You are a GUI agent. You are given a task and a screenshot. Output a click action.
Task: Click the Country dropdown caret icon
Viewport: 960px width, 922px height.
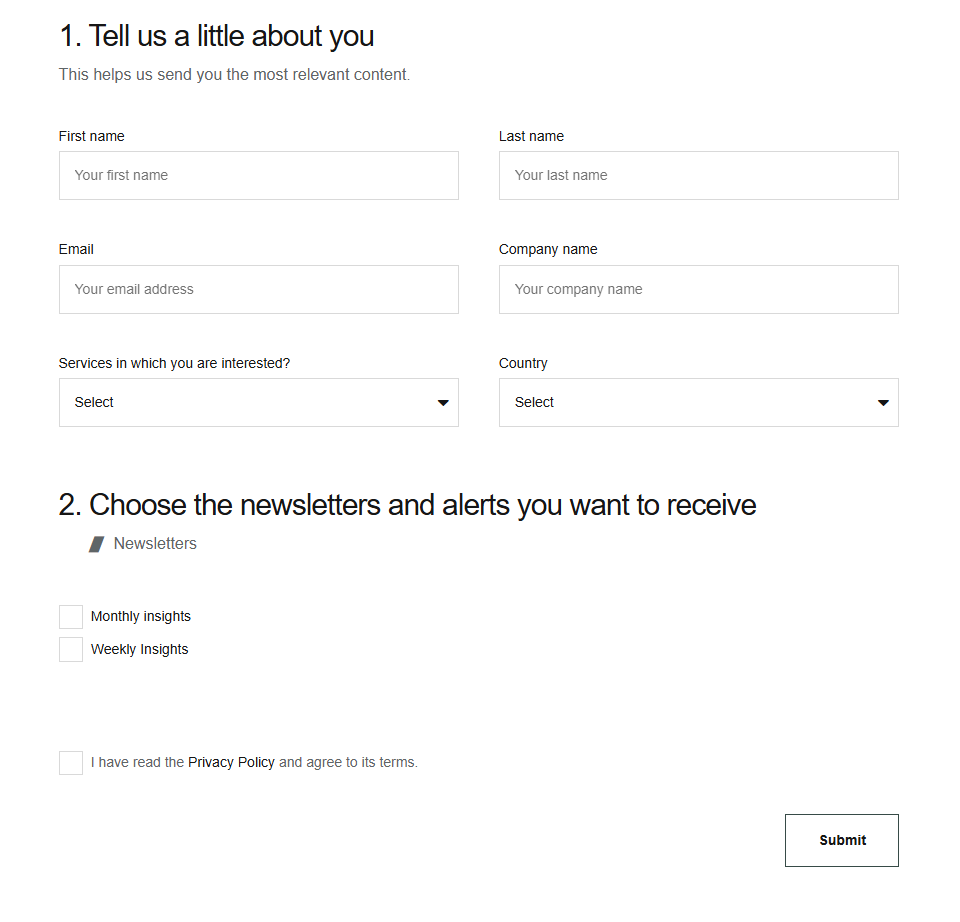point(883,403)
